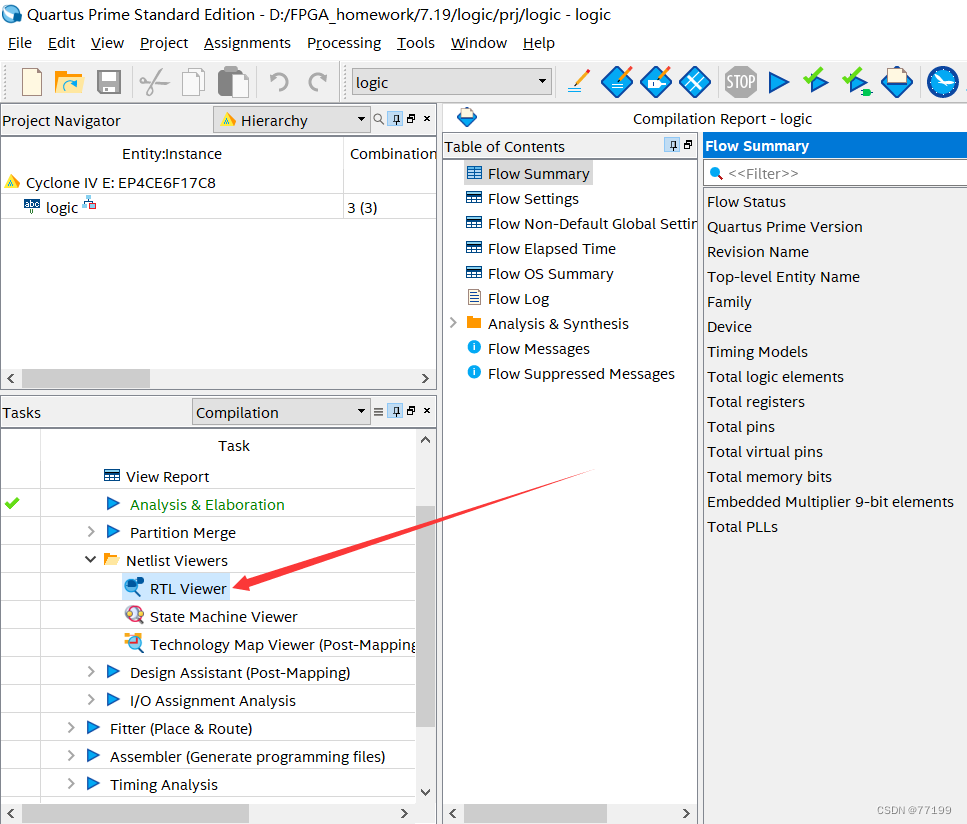Open the Assignments menu
The image size is (967, 824).
point(247,43)
